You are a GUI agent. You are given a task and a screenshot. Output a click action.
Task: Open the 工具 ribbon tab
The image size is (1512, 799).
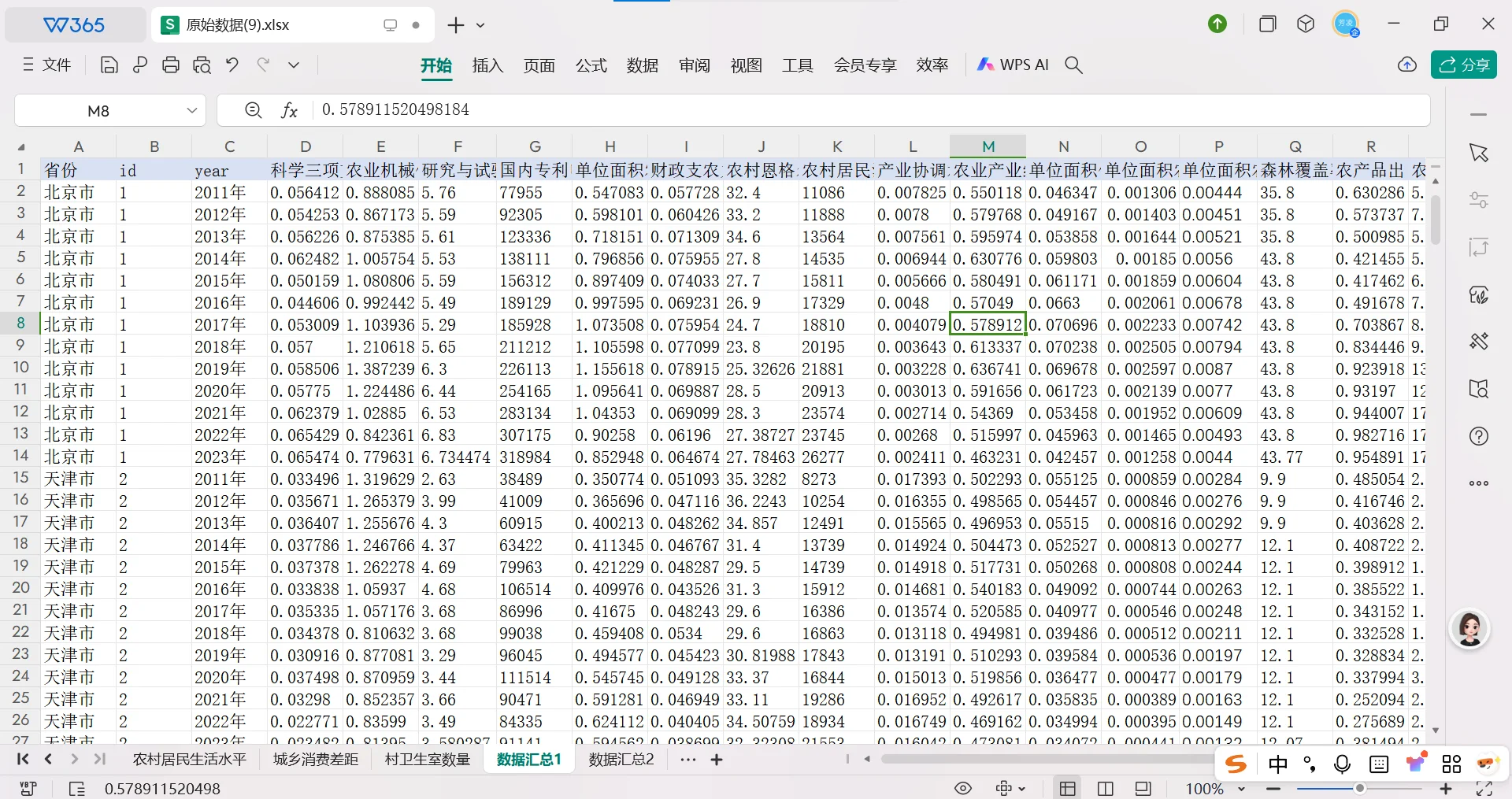click(x=798, y=65)
